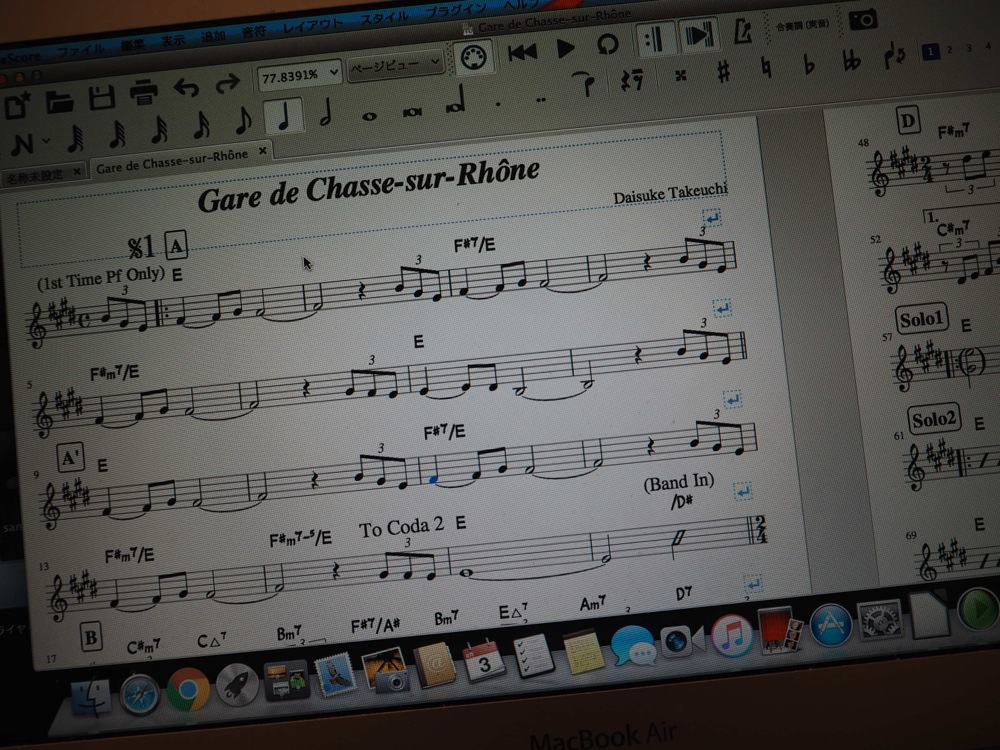Redo the action with the right arrow
Viewport: 1000px width, 750px height.
click(x=228, y=83)
